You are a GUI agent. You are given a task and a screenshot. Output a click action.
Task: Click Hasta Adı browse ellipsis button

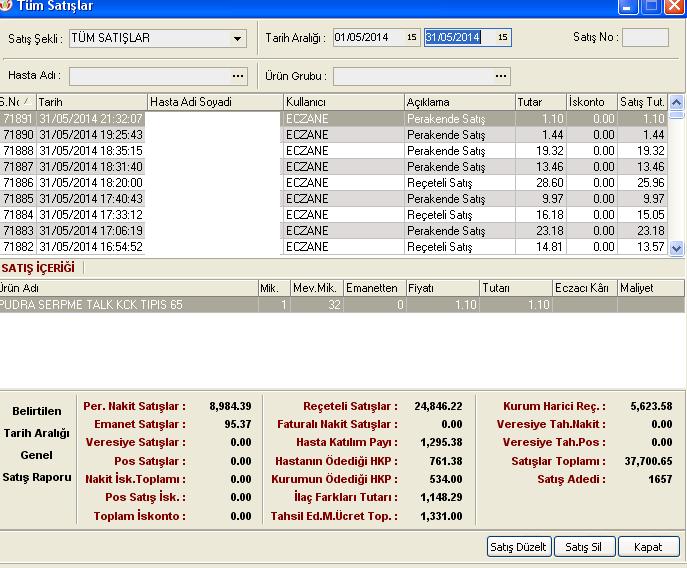click(x=238, y=76)
